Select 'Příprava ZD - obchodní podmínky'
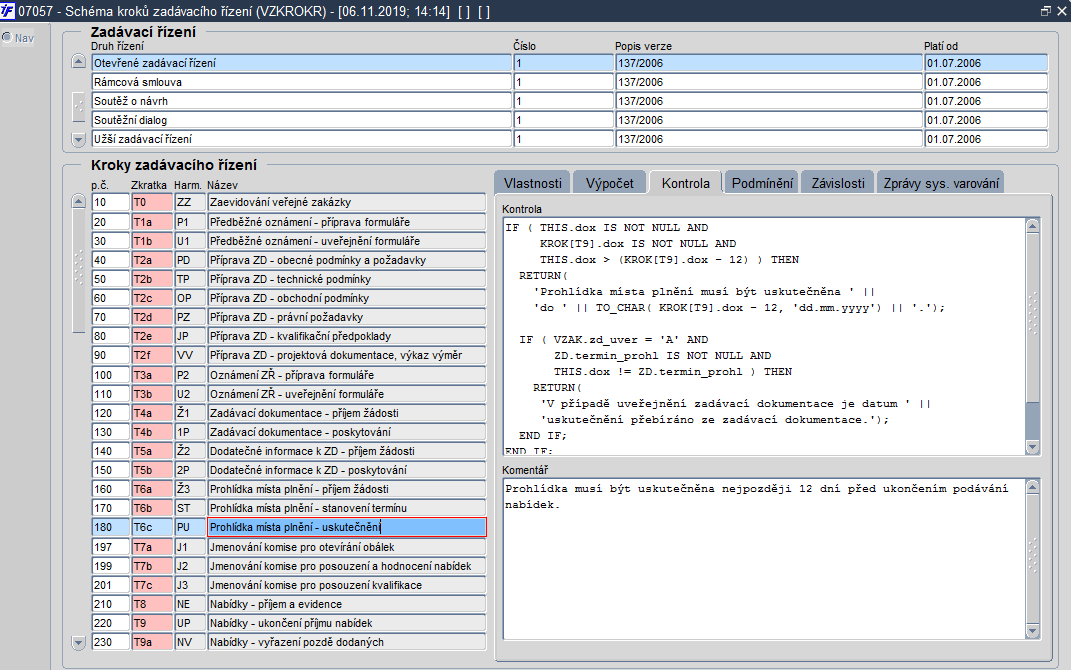 pyautogui.click(x=347, y=298)
